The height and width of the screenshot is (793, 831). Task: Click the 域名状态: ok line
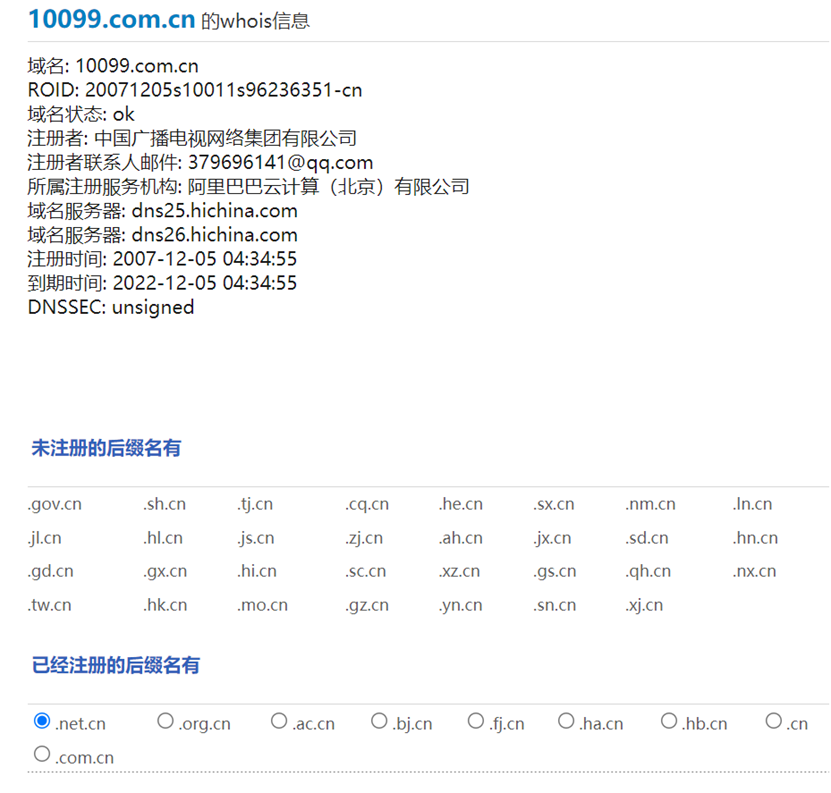click(81, 114)
